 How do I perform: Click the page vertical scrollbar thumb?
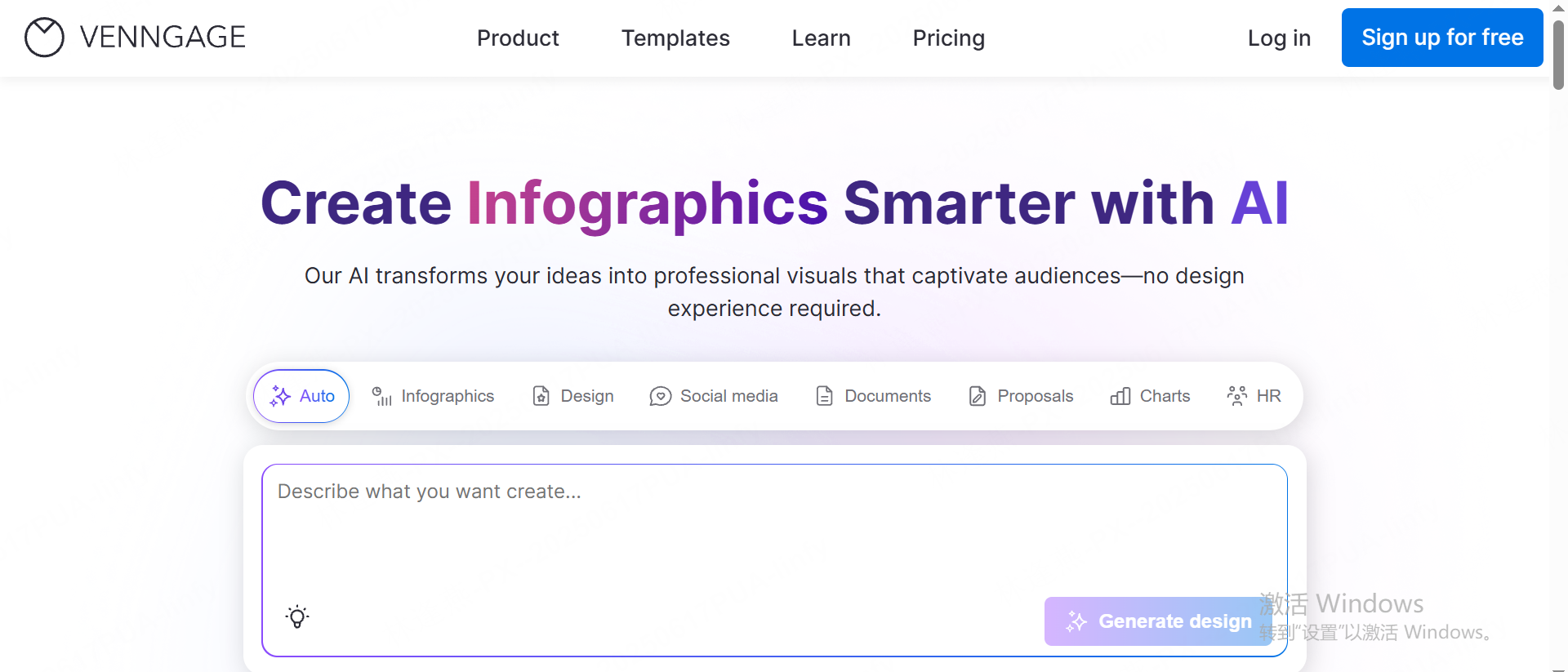point(1558,53)
